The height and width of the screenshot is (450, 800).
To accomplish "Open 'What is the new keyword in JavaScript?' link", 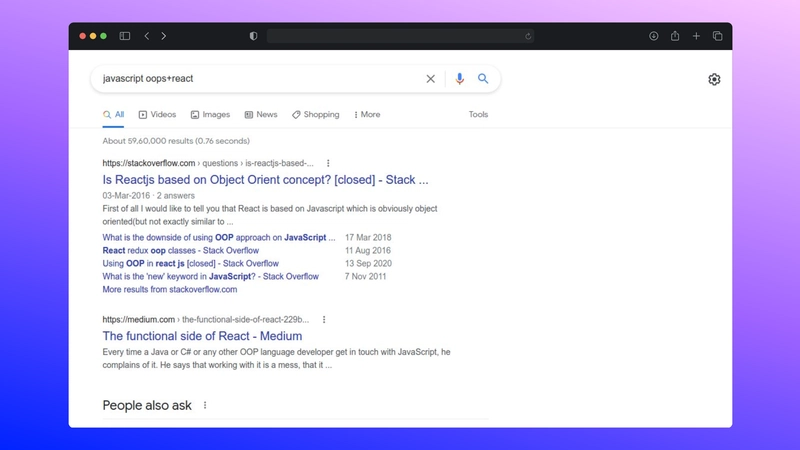I will click(210, 277).
